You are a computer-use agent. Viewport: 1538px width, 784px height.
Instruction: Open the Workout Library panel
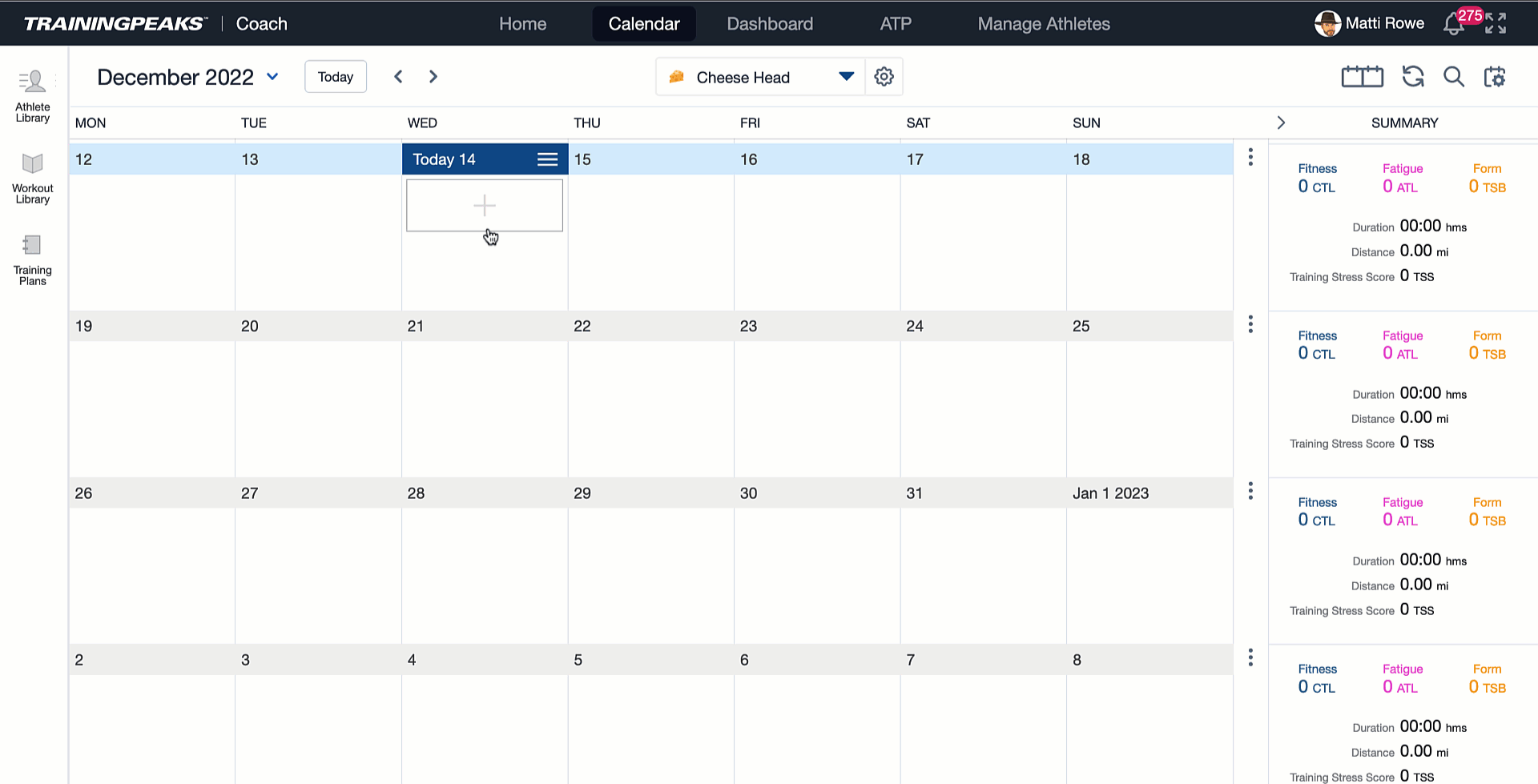33,179
